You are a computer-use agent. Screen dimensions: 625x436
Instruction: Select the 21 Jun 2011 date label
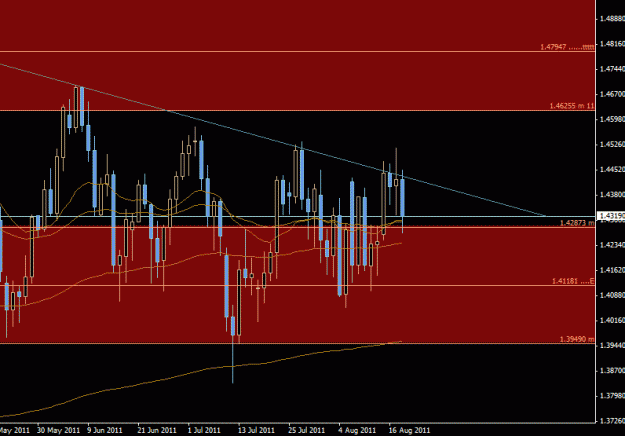(157, 430)
